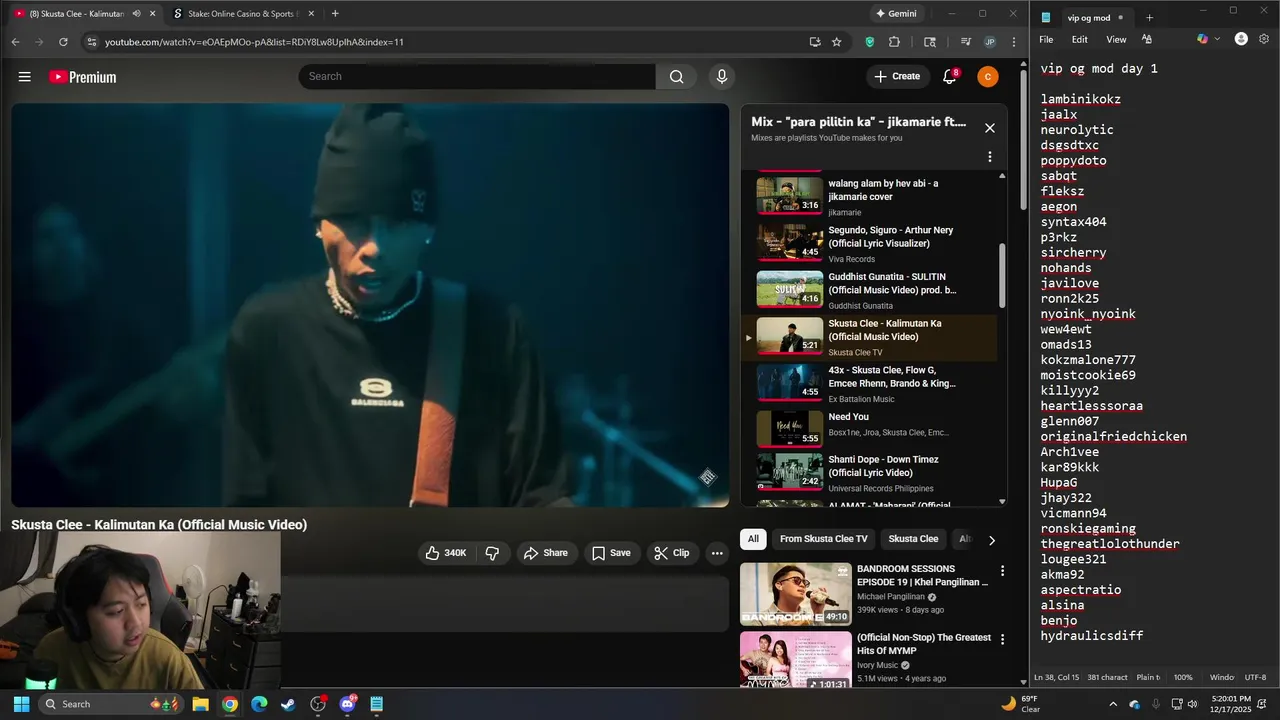The height and width of the screenshot is (720, 1280).
Task: Select the 'All' filter chip
Action: [x=753, y=539]
